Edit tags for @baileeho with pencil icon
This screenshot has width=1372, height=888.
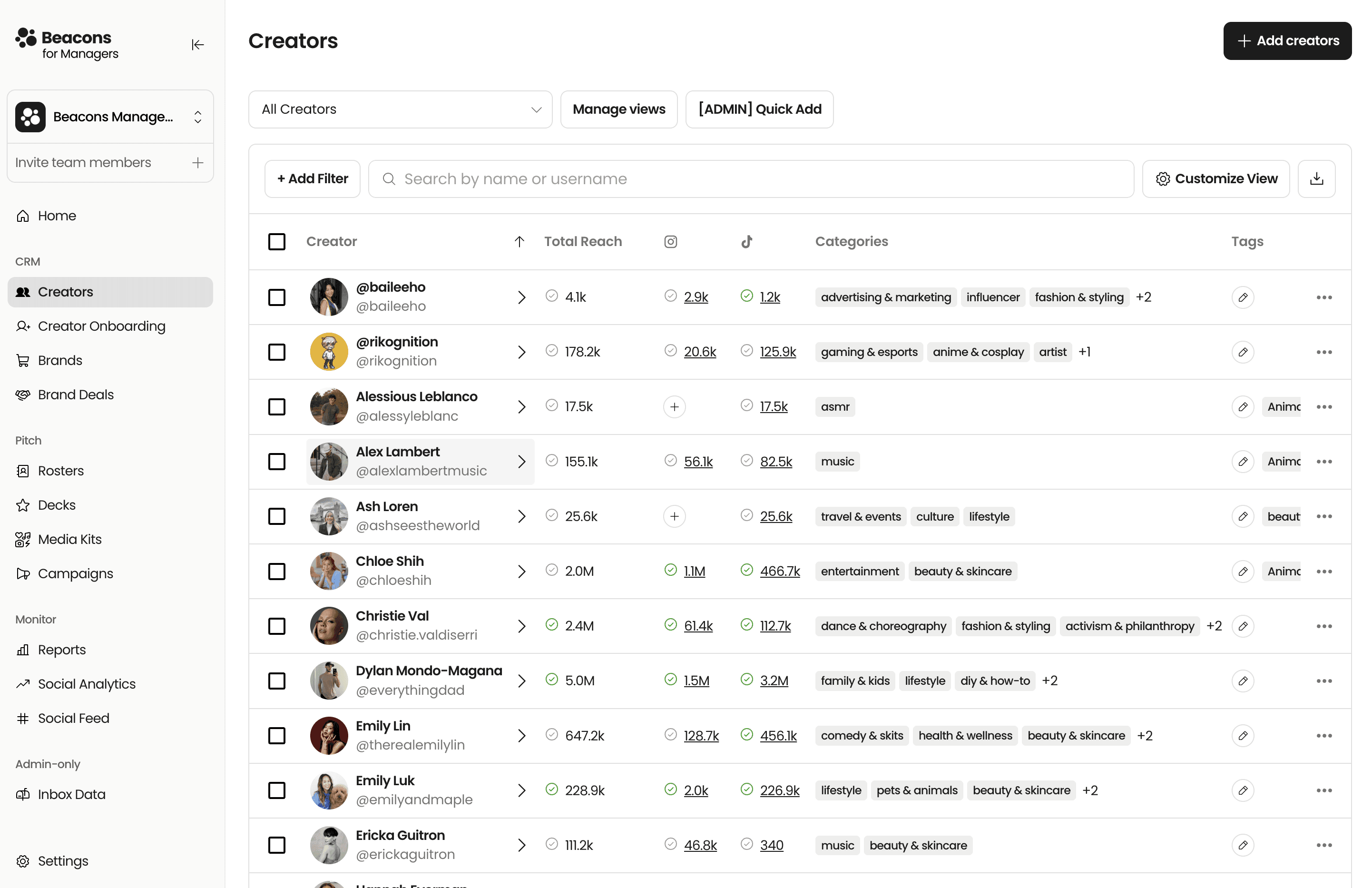1242,297
